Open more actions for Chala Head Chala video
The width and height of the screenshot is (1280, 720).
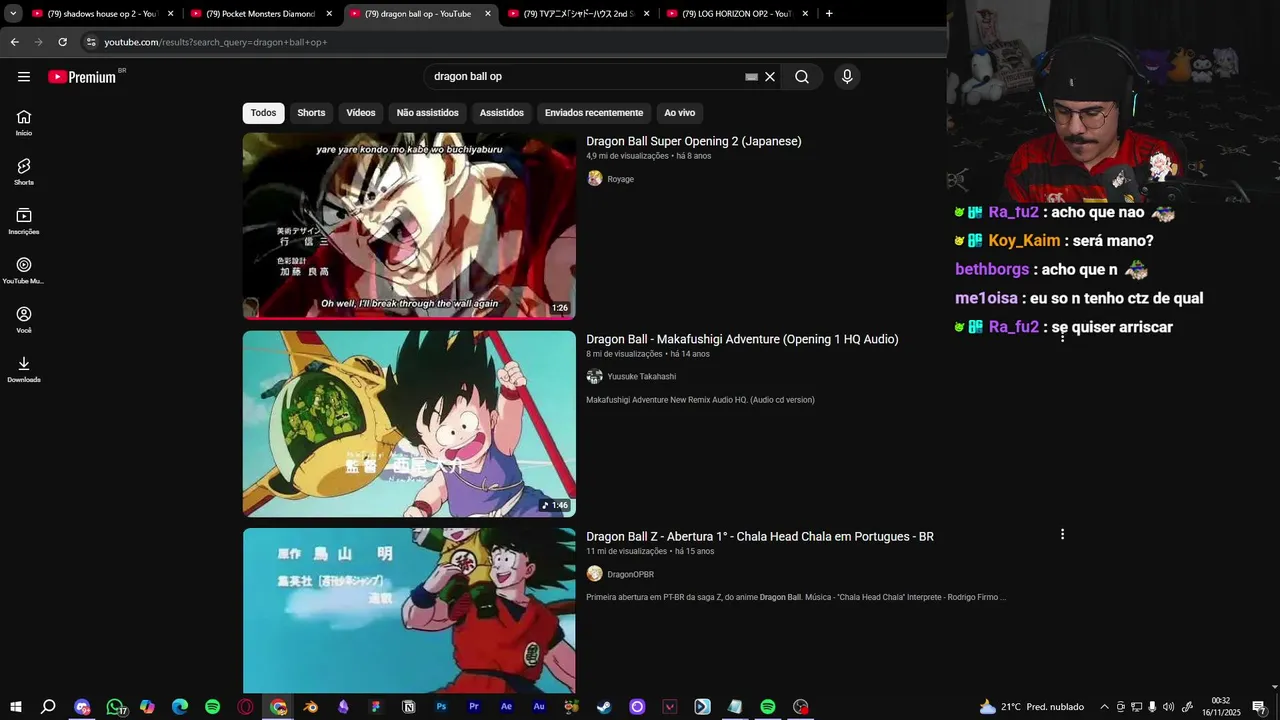1062,535
